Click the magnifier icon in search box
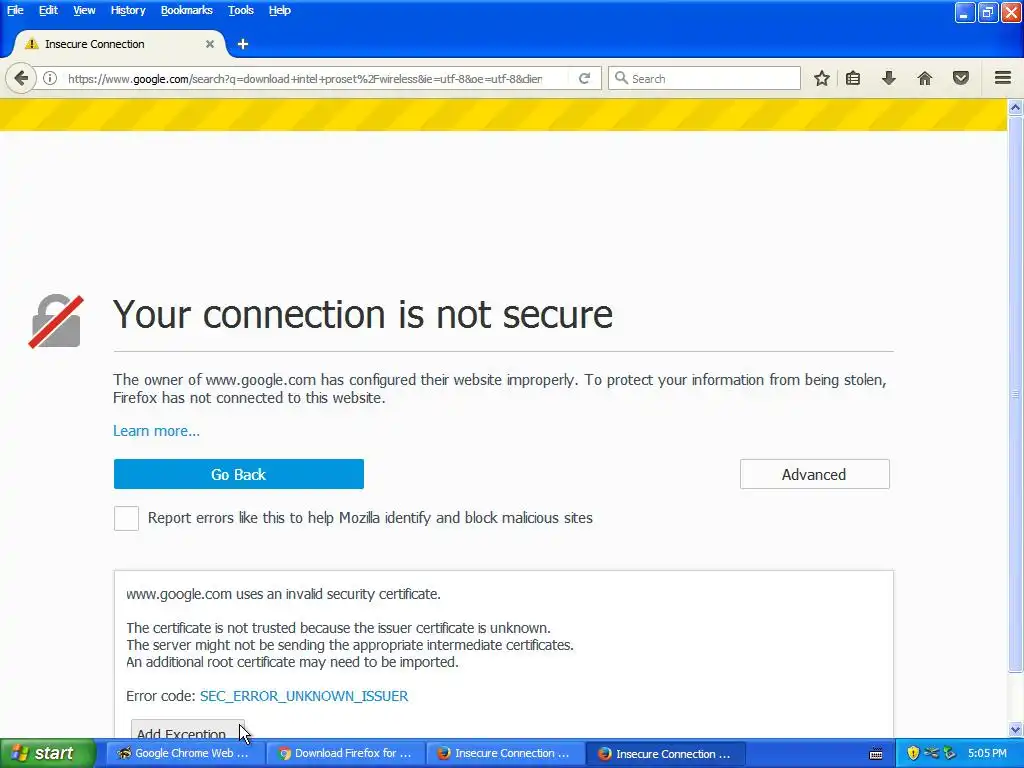This screenshot has width=1024, height=768. (x=621, y=78)
